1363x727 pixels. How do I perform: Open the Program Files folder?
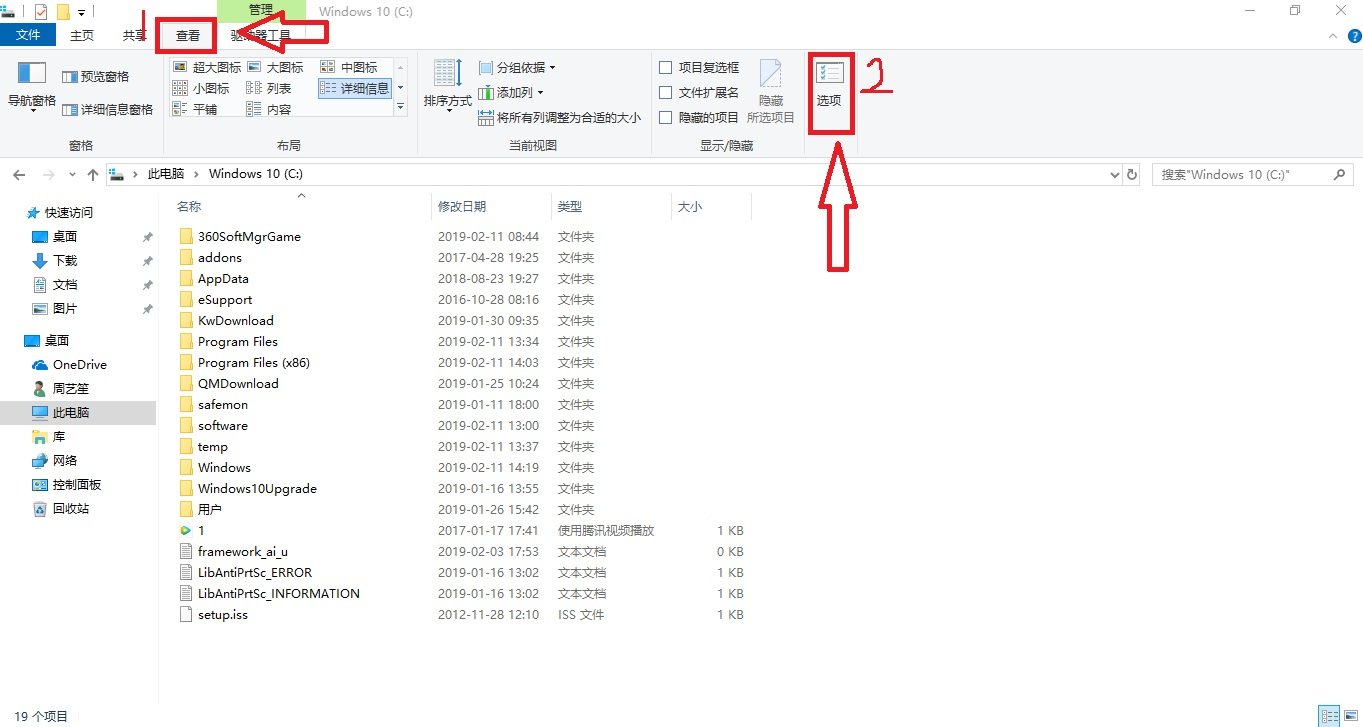coord(240,341)
